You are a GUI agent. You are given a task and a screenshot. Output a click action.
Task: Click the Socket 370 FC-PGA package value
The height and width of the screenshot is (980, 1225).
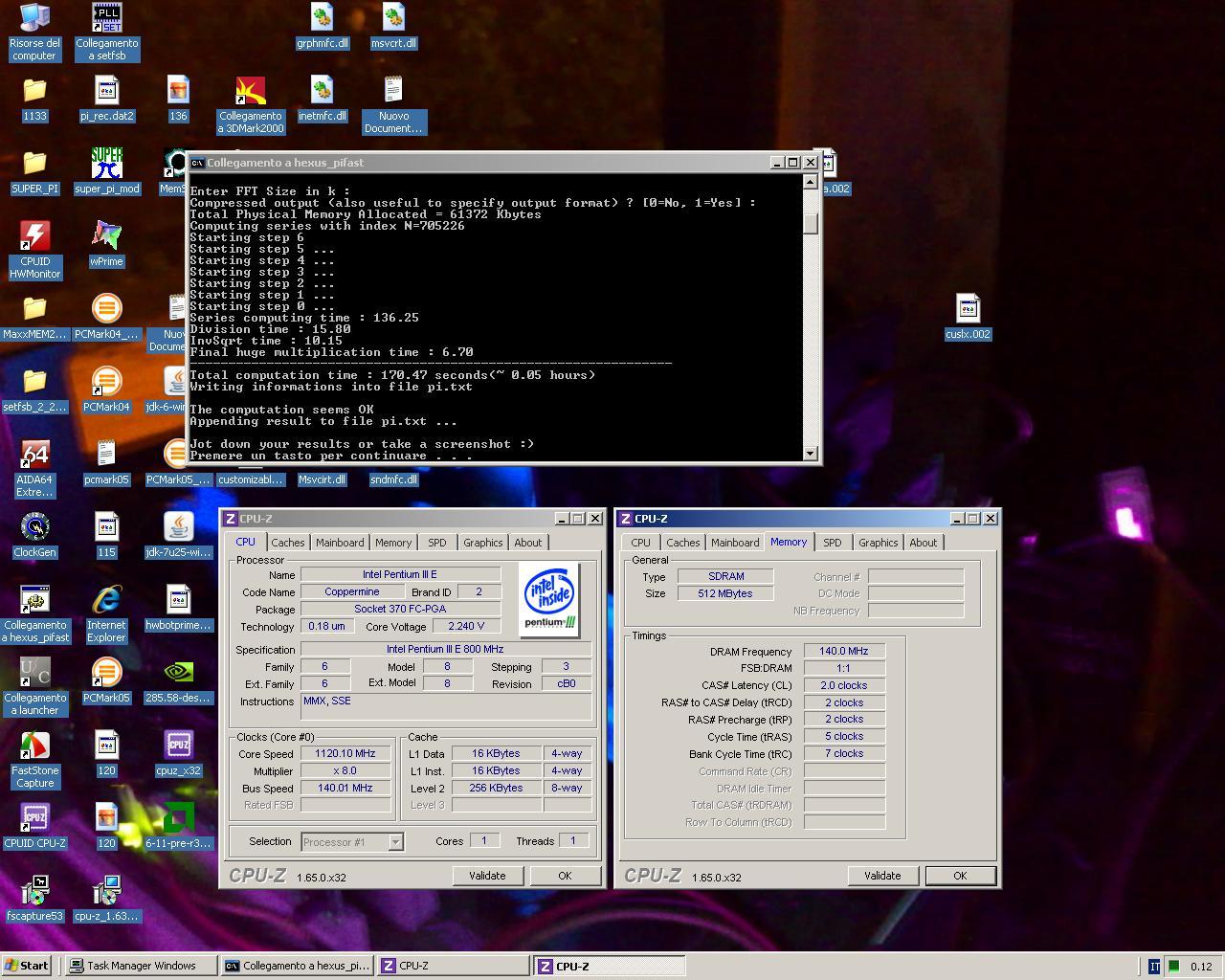400,609
